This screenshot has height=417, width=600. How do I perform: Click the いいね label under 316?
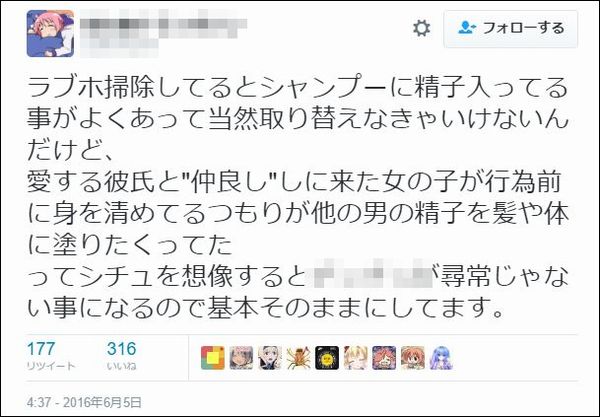(x=121, y=366)
